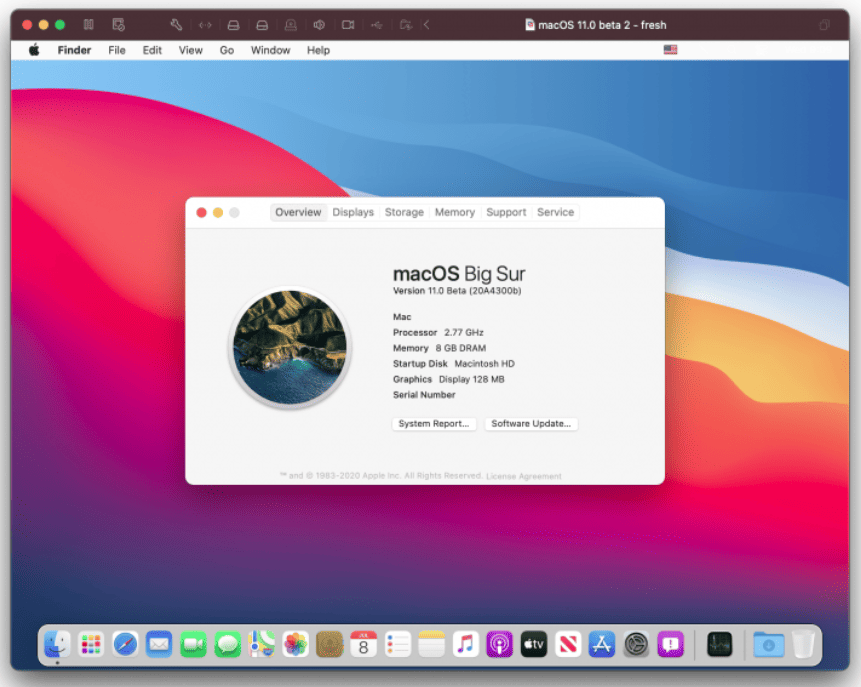Click the Big Sur circular artwork image
The width and height of the screenshot is (861, 687).
point(290,347)
